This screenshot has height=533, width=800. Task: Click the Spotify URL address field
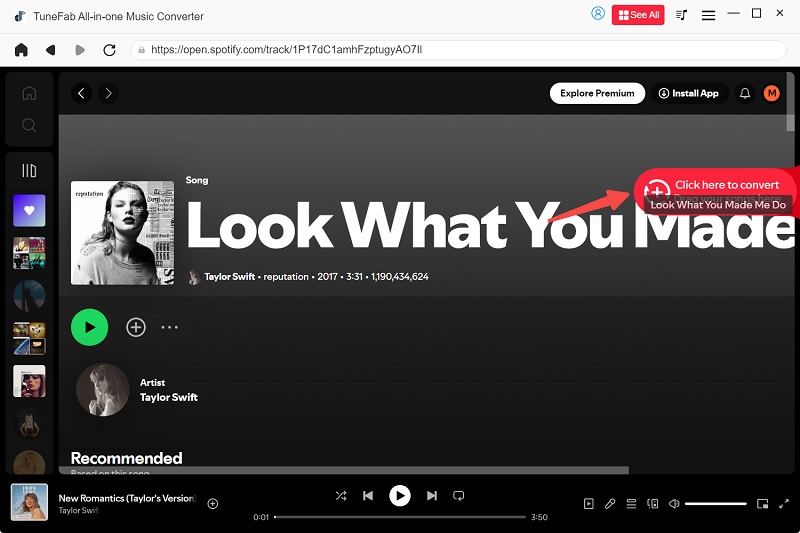[458, 50]
